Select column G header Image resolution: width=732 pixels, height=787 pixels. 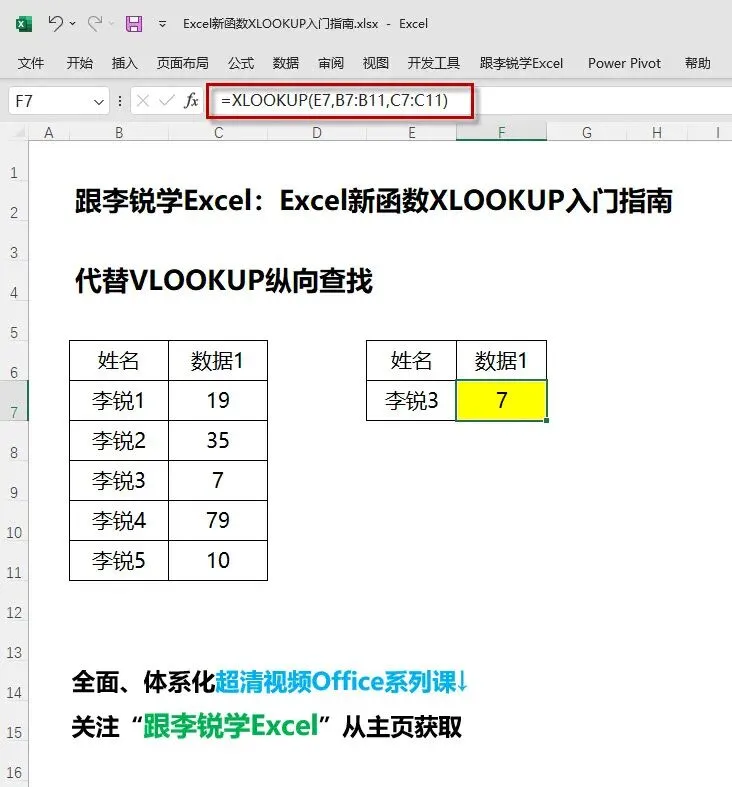point(586,133)
